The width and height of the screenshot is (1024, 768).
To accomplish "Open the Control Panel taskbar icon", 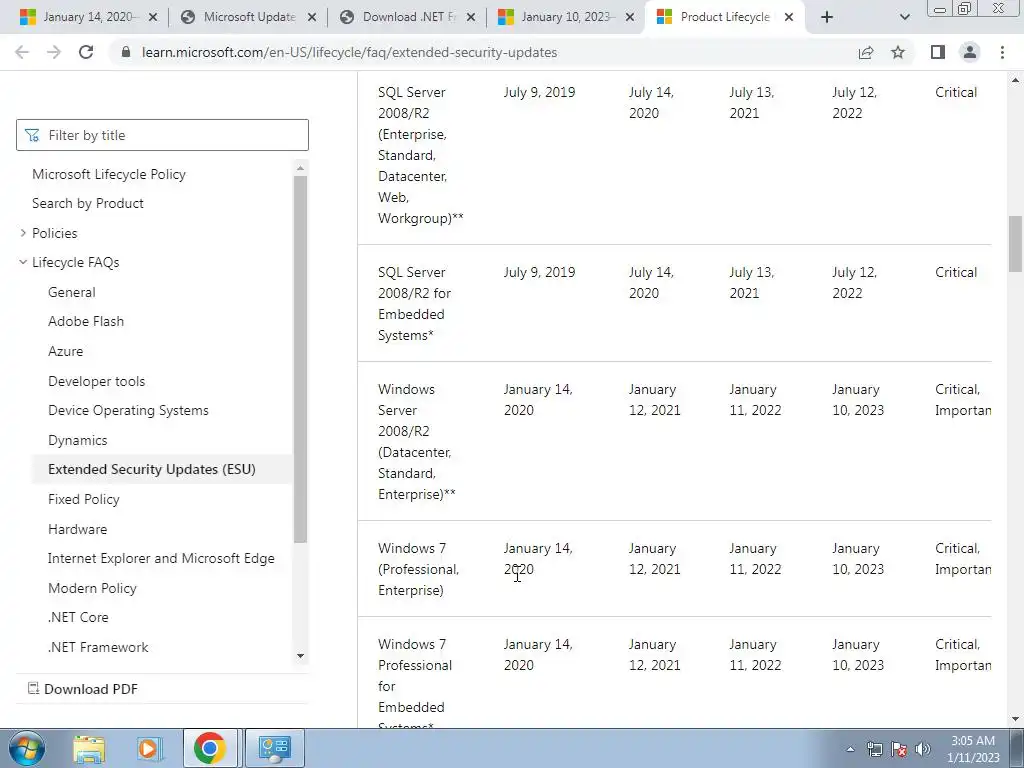I will point(274,748).
